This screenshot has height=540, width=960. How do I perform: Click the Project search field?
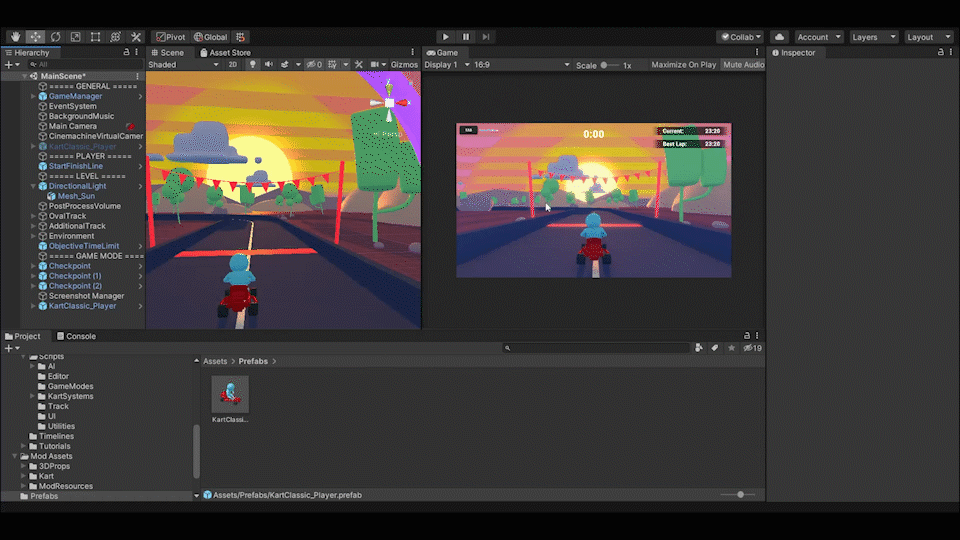coord(596,348)
